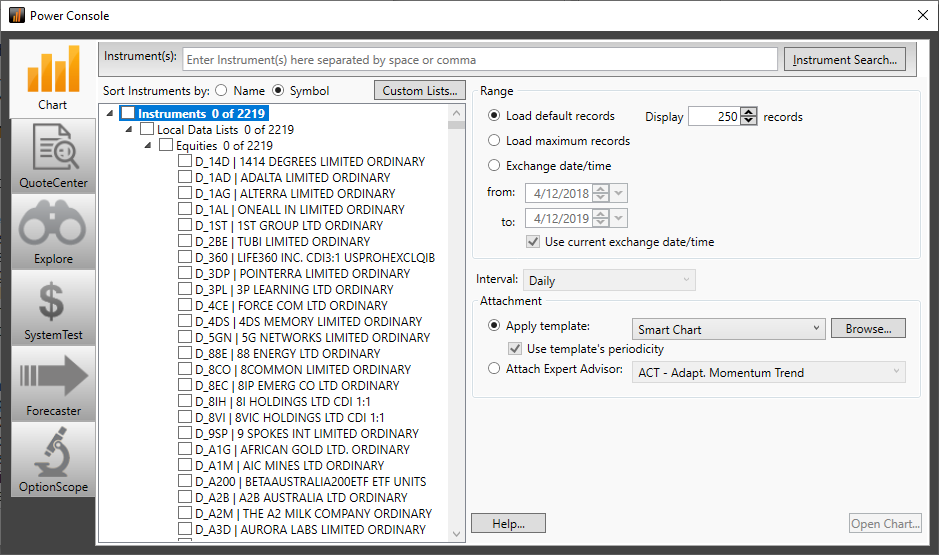939x555 pixels.
Task: Increase the from date 4/12/2018 spinner
Action: (601, 189)
